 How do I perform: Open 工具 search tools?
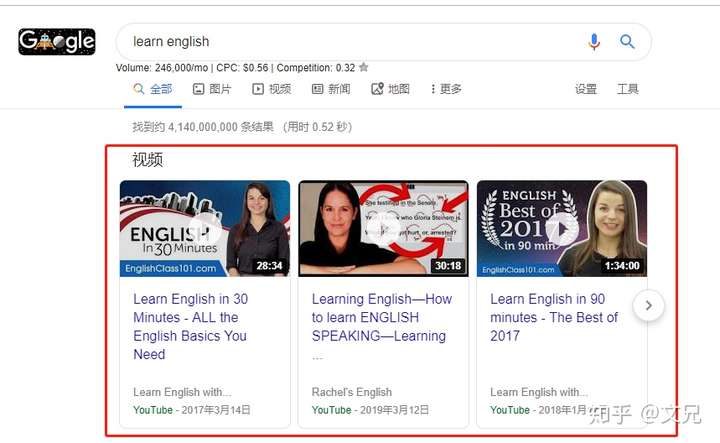click(x=628, y=89)
